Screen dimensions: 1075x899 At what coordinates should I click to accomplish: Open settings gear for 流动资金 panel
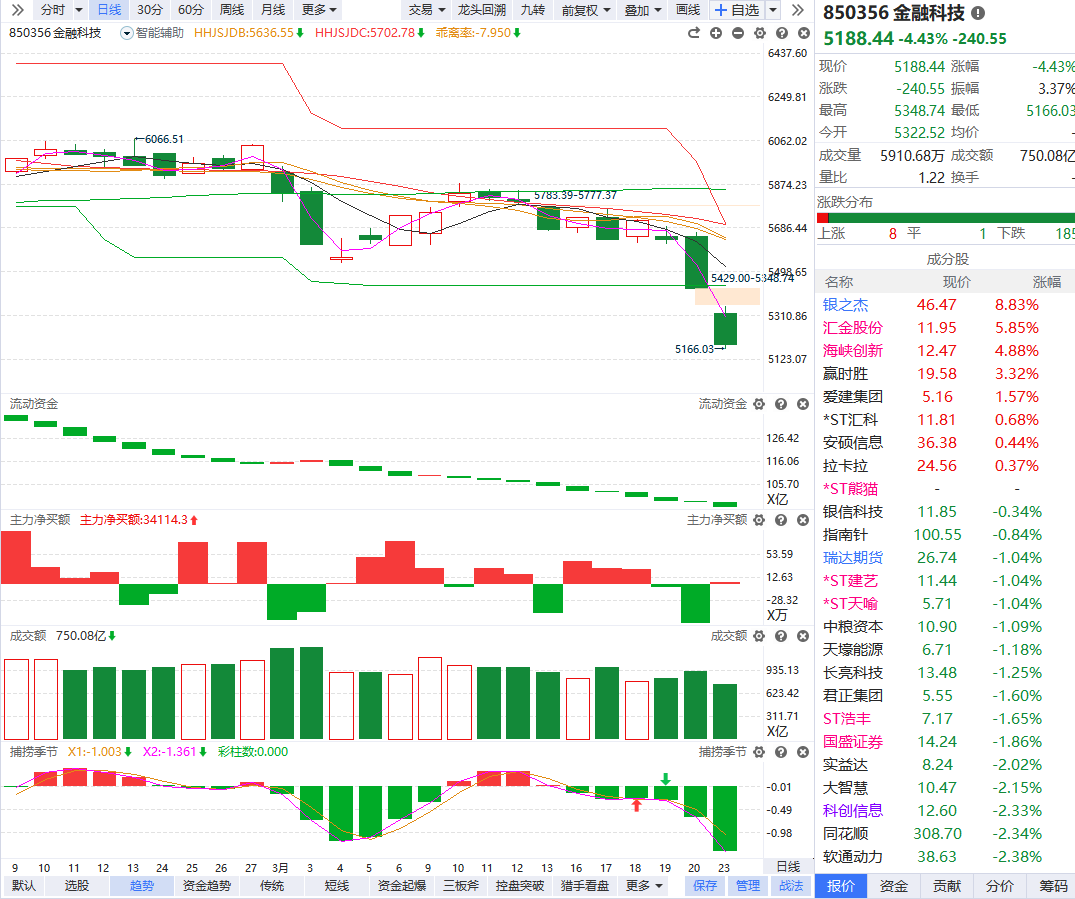[x=759, y=405]
